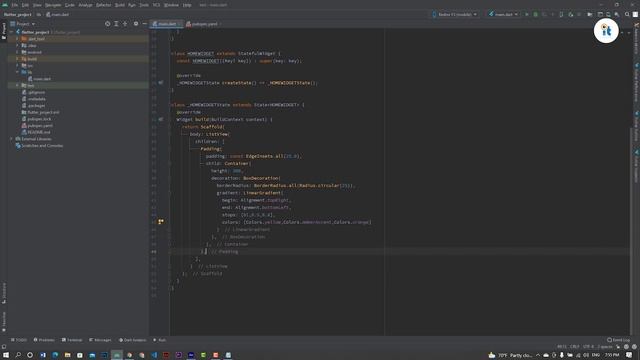Open weather widget showing 70°F

[x=510, y=355]
